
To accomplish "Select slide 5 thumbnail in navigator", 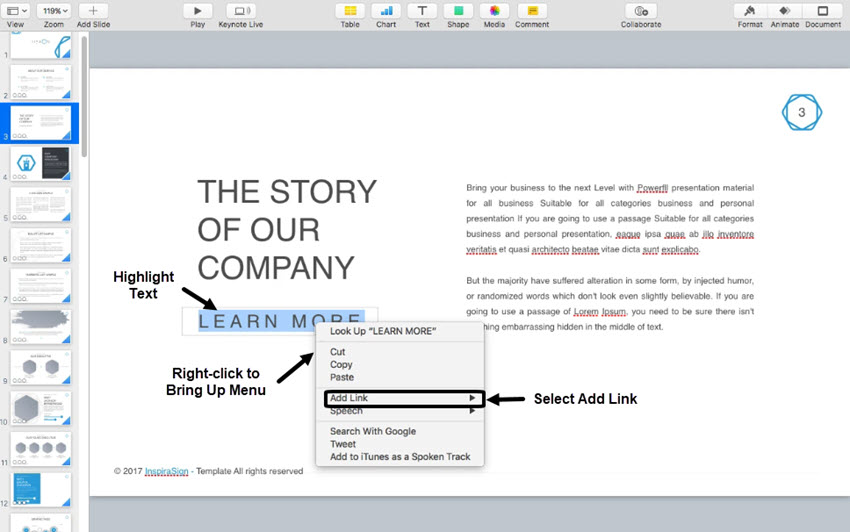I will pos(41,204).
